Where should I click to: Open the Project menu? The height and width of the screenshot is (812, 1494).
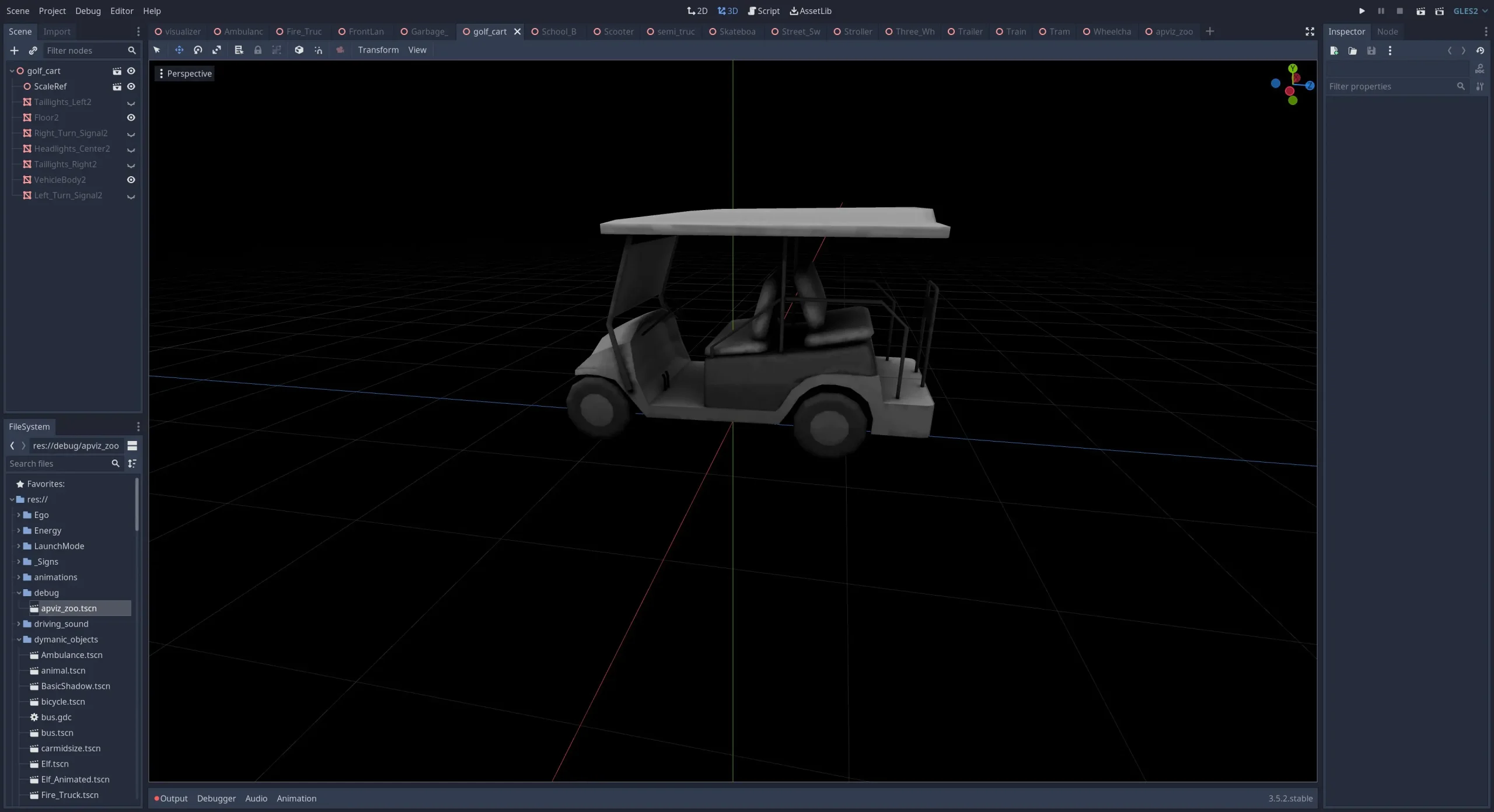52,11
